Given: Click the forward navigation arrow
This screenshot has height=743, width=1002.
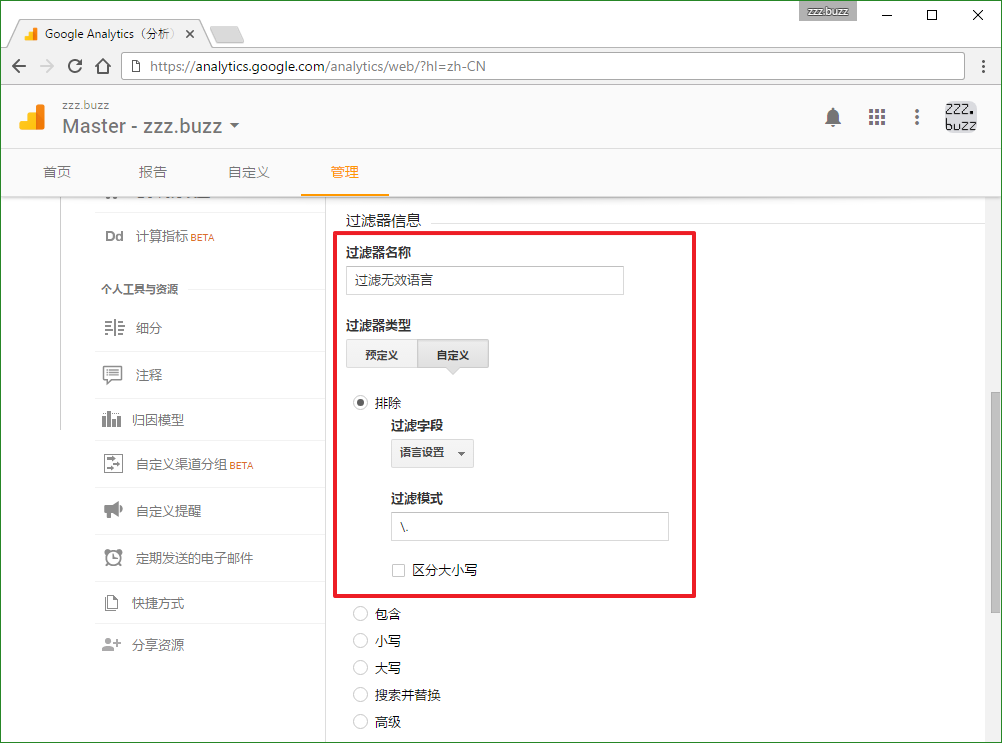Looking at the screenshot, I should tap(47, 66).
